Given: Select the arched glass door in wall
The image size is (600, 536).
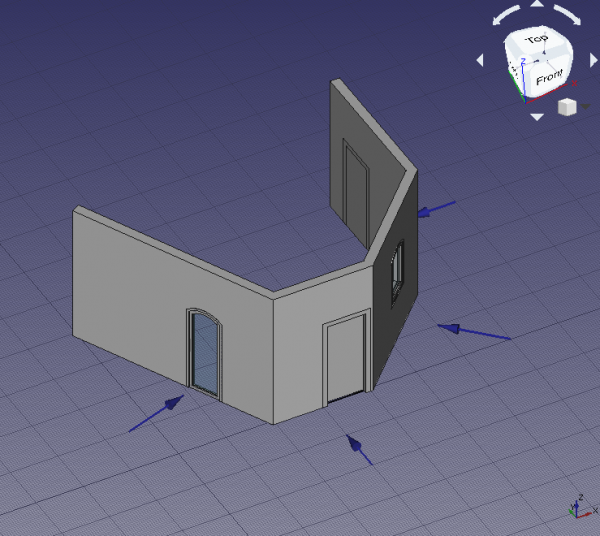Looking at the screenshot, I should tap(205, 354).
